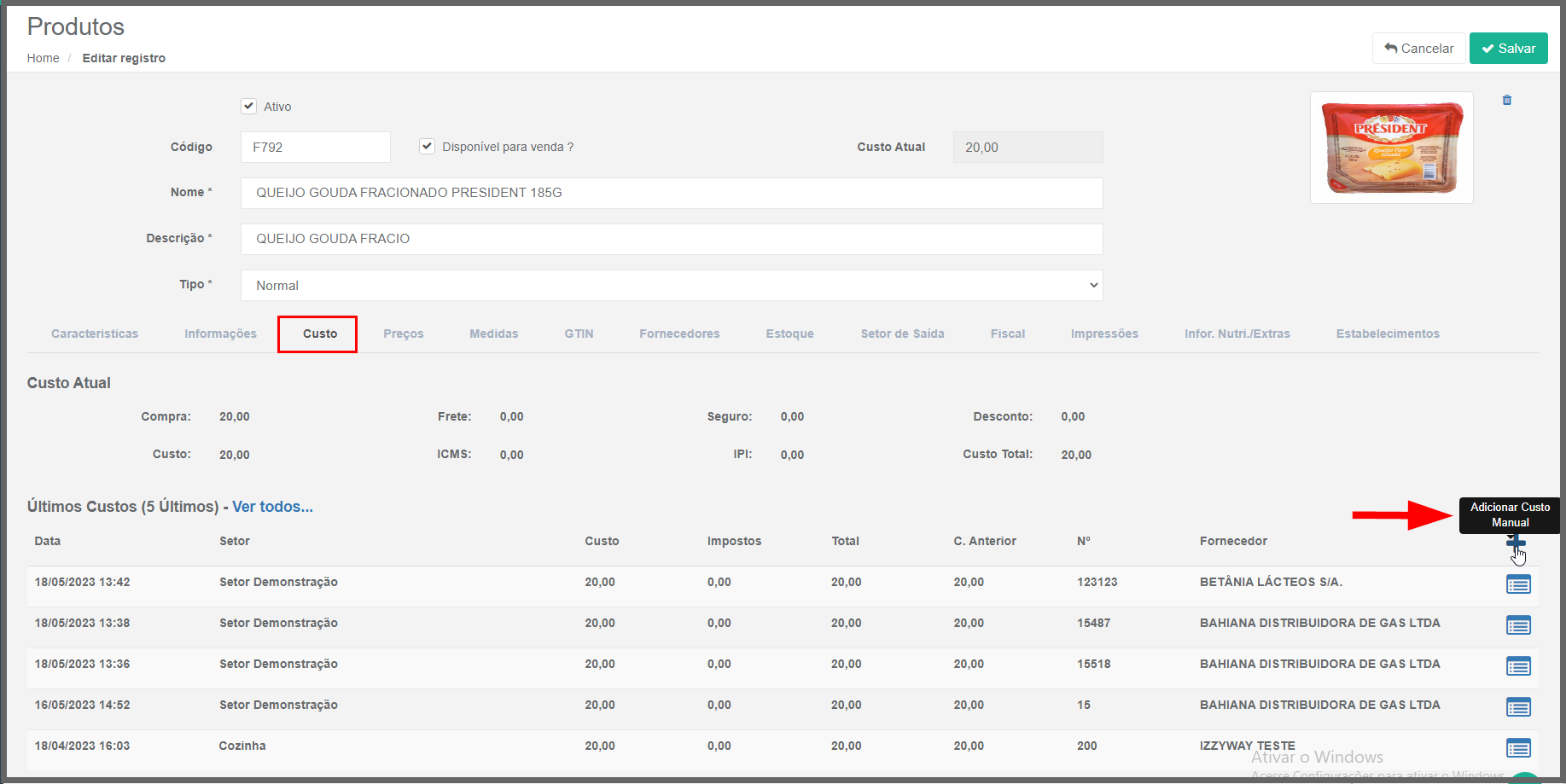
Task: Open details icon for 16/05/2023 cost row
Action: coord(1517,707)
